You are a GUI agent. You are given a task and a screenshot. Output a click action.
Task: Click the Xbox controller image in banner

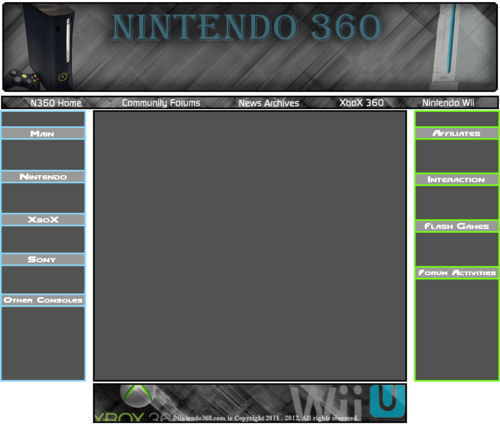23,79
